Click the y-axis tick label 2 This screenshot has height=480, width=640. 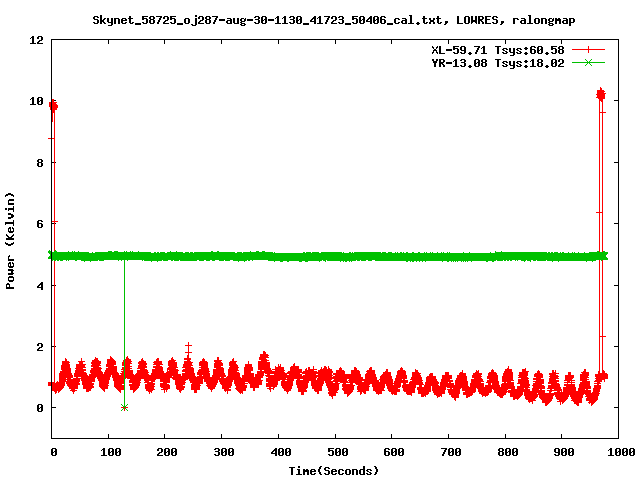point(40,347)
